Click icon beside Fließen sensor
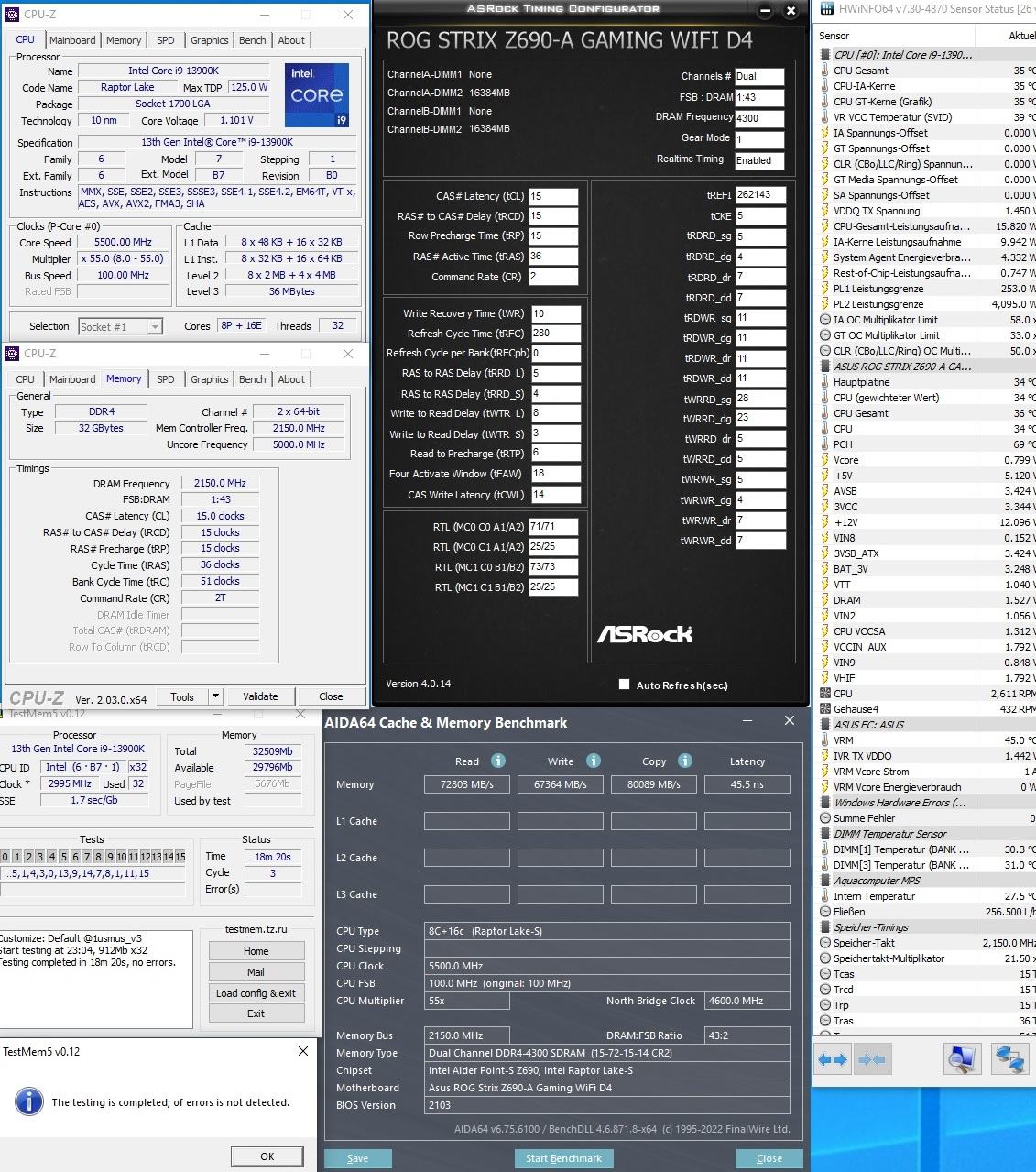The height and width of the screenshot is (1172, 1036). 825,912
